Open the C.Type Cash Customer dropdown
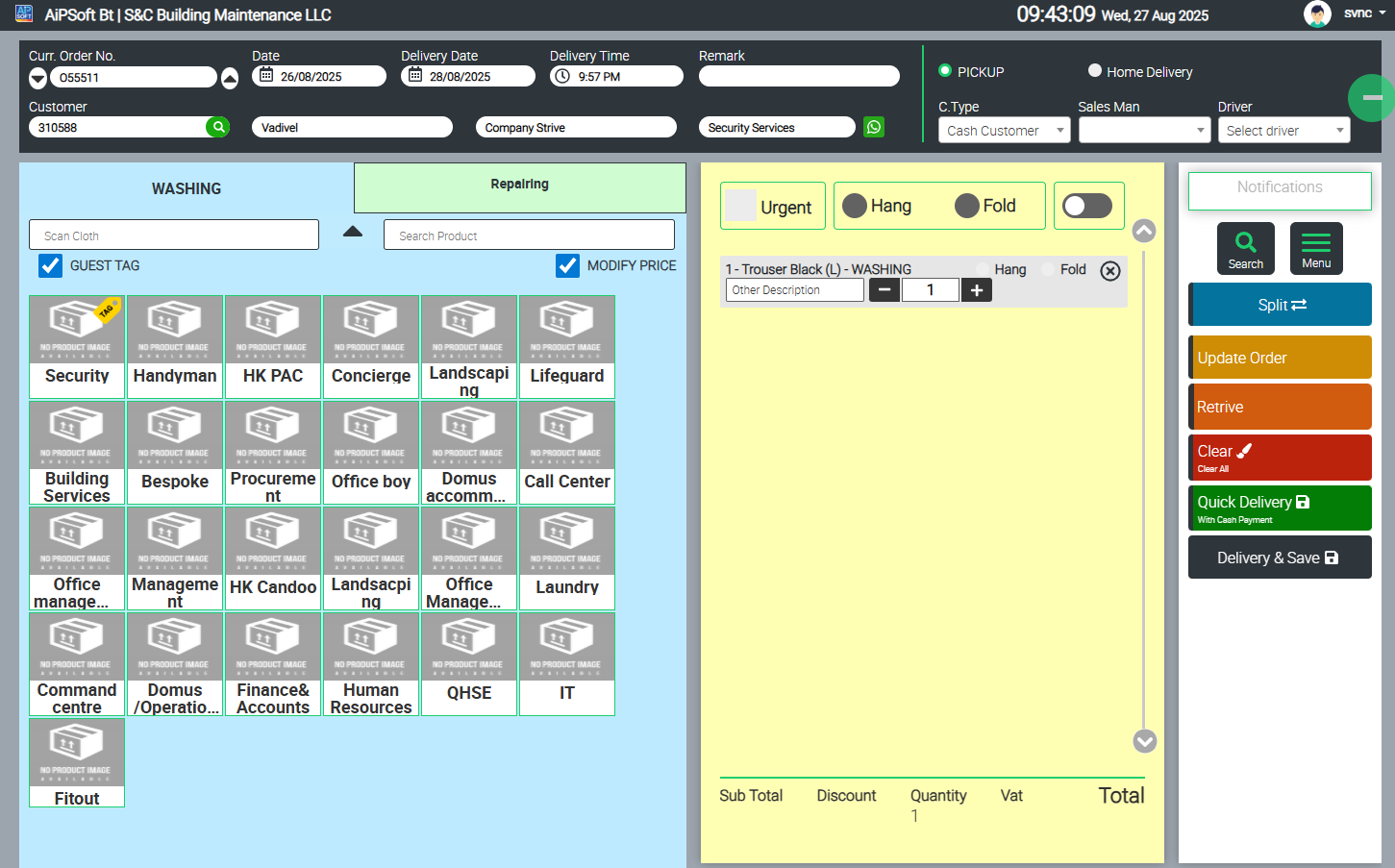Viewport: 1395px width, 868px height. click(x=1004, y=131)
